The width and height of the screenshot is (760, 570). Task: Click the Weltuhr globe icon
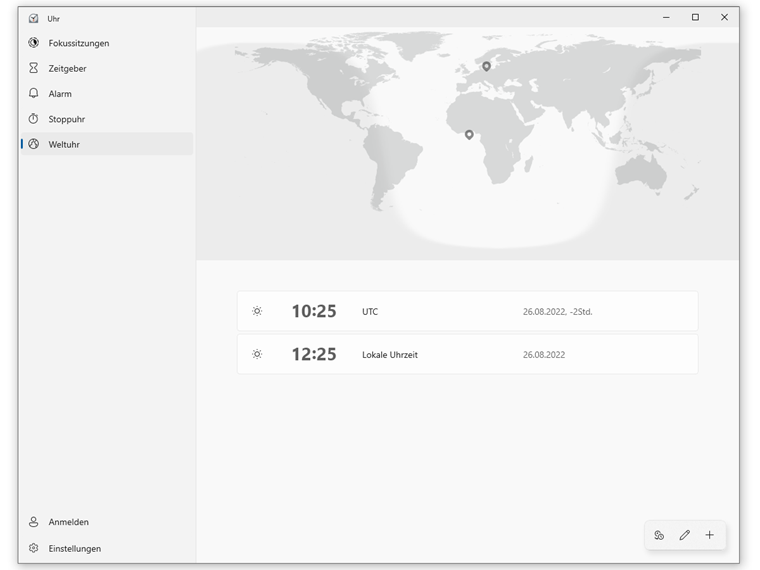pyautogui.click(x=33, y=144)
